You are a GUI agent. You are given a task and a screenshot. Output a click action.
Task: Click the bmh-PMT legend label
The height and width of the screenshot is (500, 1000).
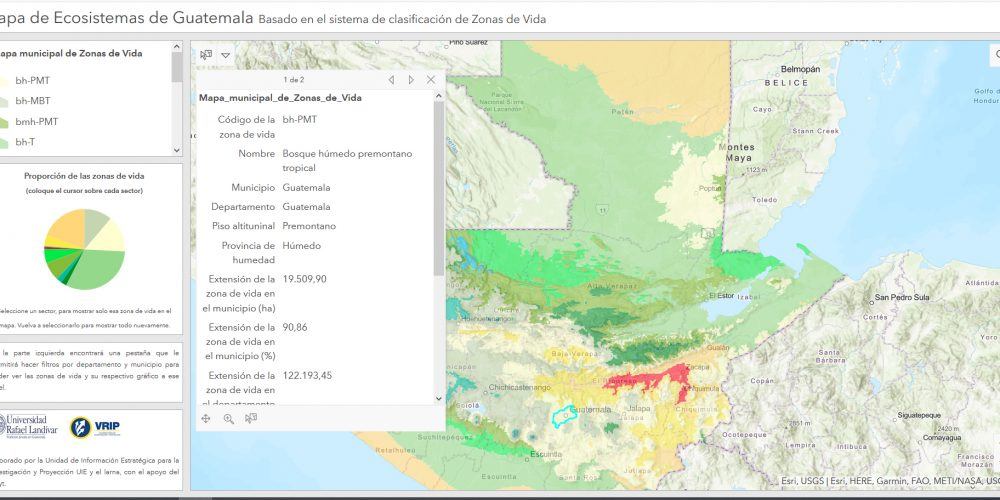tap(37, 121)
